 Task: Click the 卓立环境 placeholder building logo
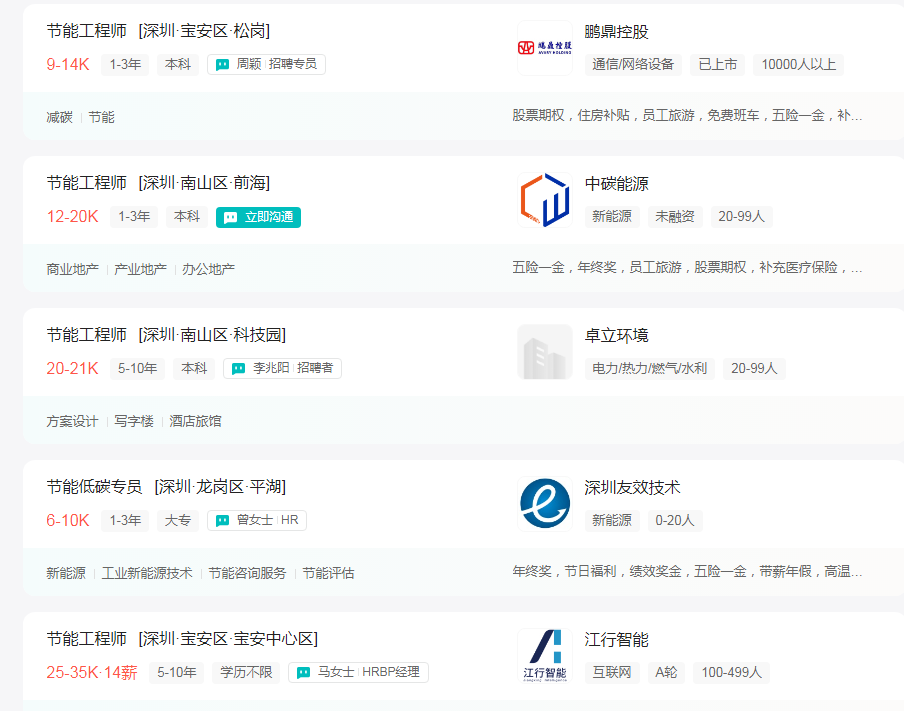coord(544,352)
